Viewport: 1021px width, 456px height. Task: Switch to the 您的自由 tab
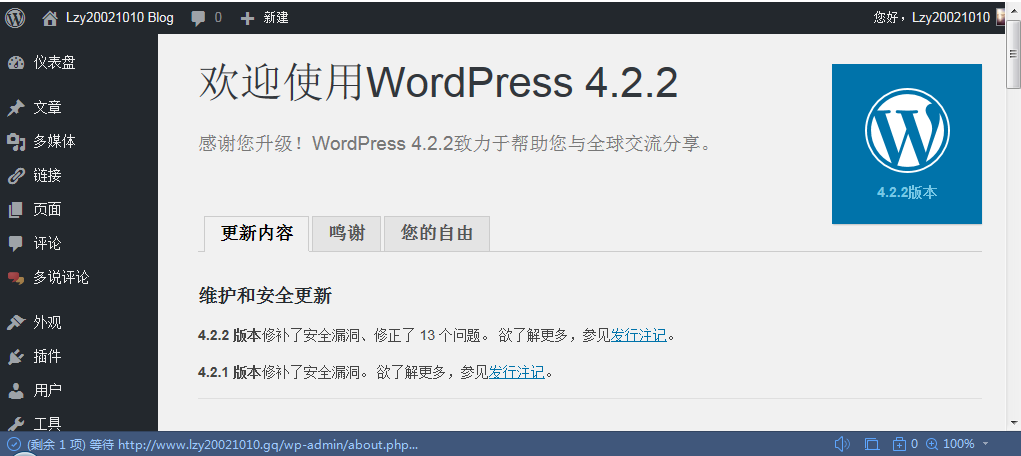tap(437, 233)
